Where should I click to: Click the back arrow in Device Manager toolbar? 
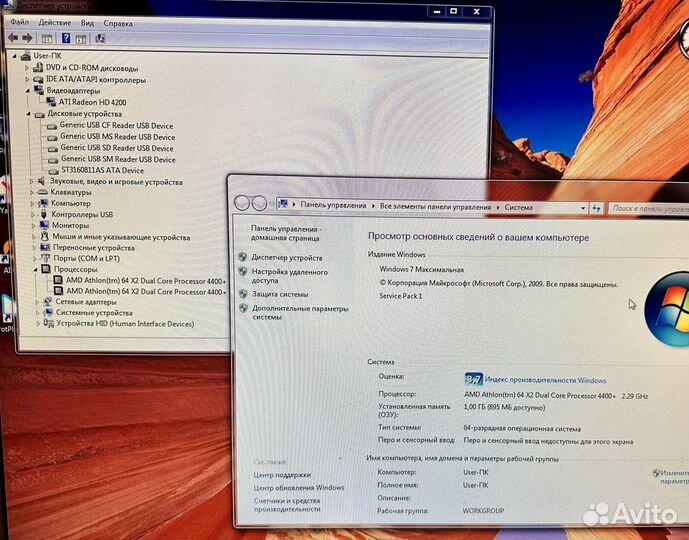point(13,38)
